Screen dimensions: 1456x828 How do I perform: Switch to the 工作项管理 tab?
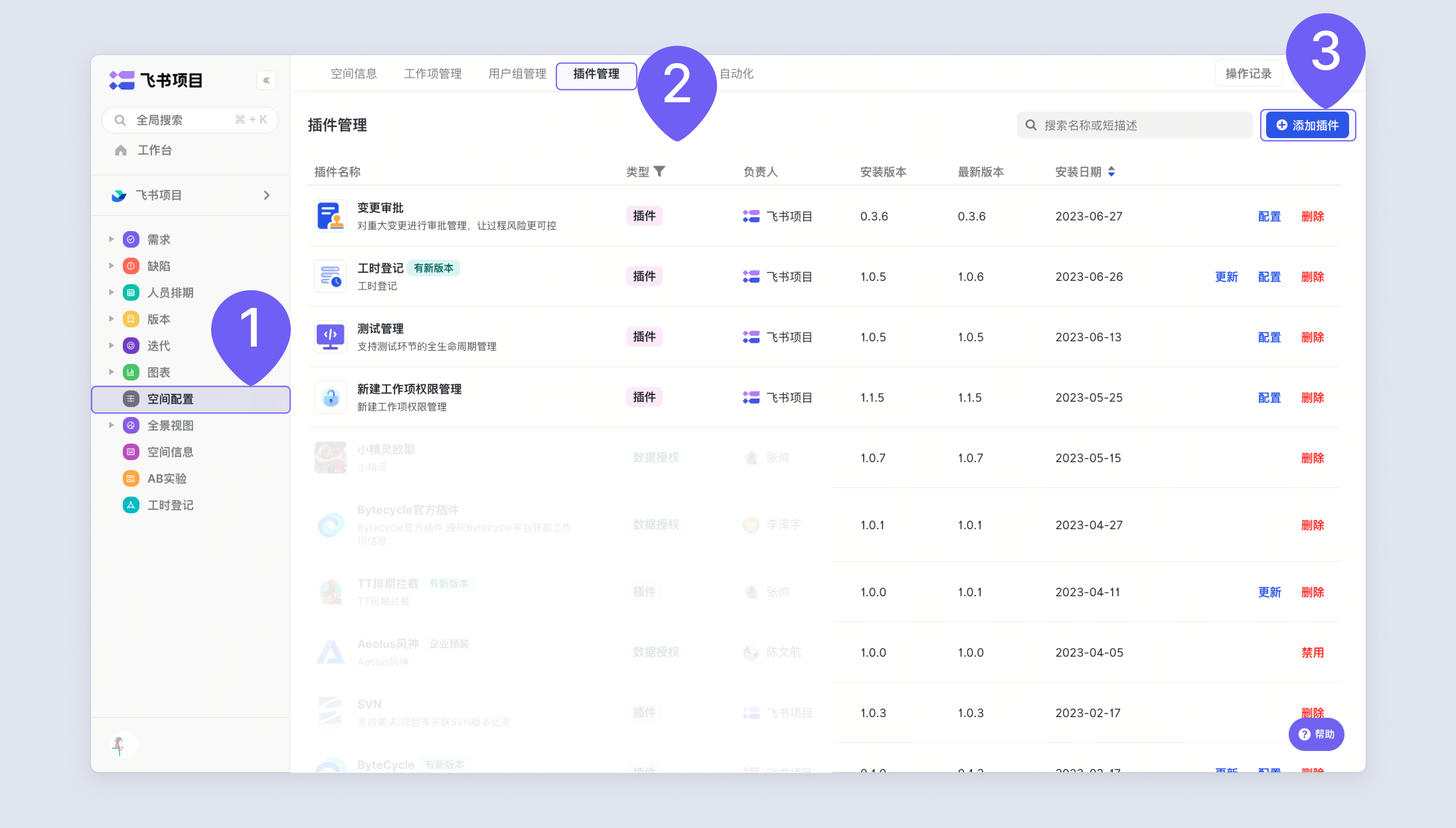click(x=433, y=74)
